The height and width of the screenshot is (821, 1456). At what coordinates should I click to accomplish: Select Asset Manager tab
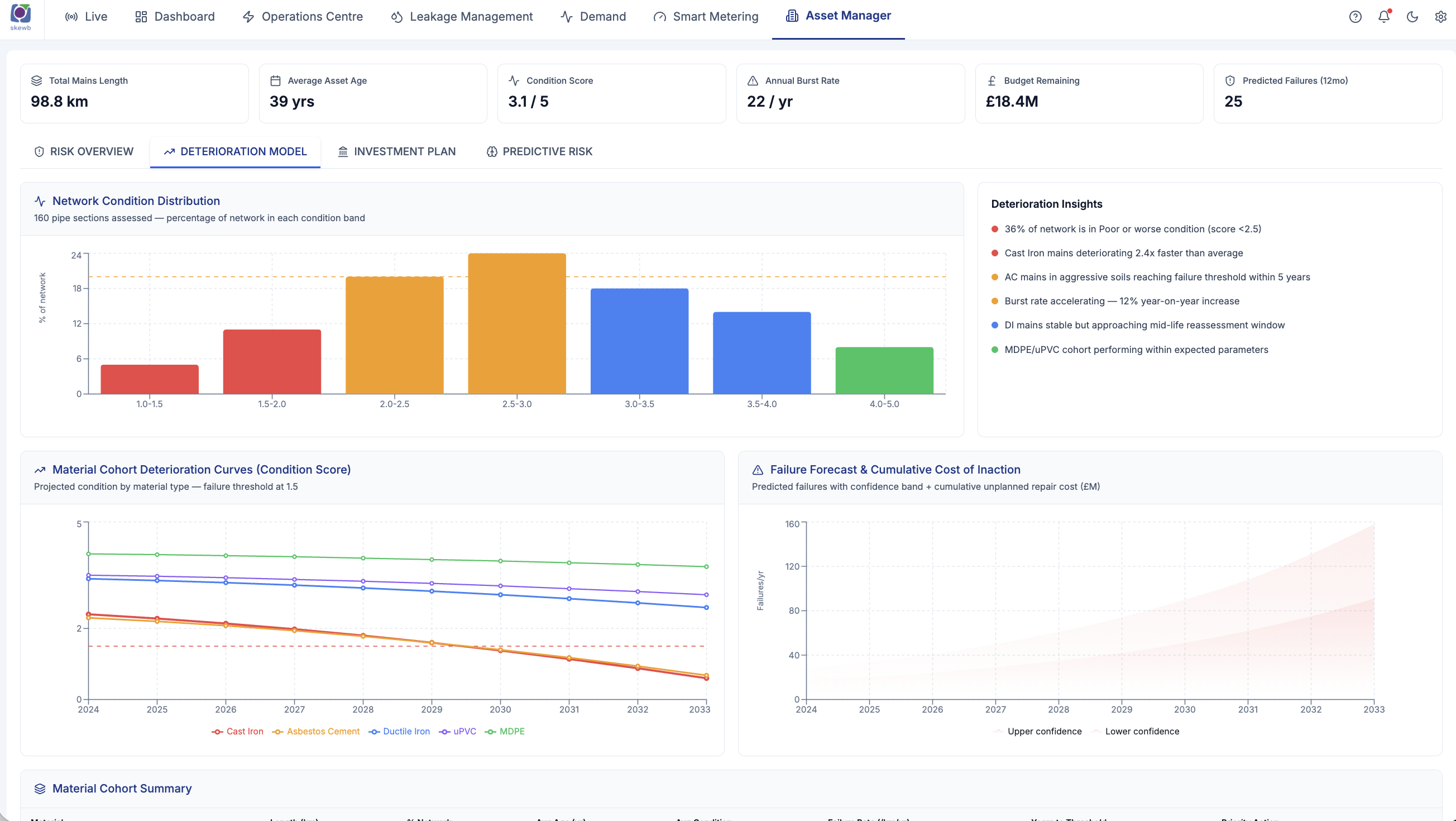pos(838,16)
